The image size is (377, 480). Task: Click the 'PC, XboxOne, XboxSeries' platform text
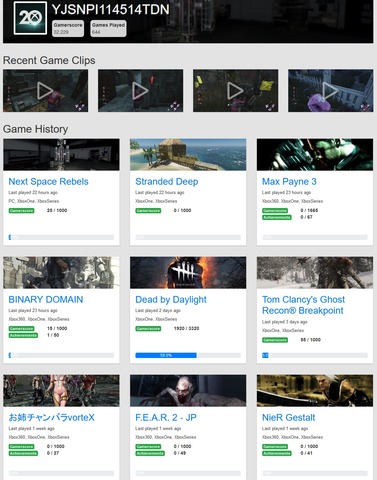tap(34, 201)
